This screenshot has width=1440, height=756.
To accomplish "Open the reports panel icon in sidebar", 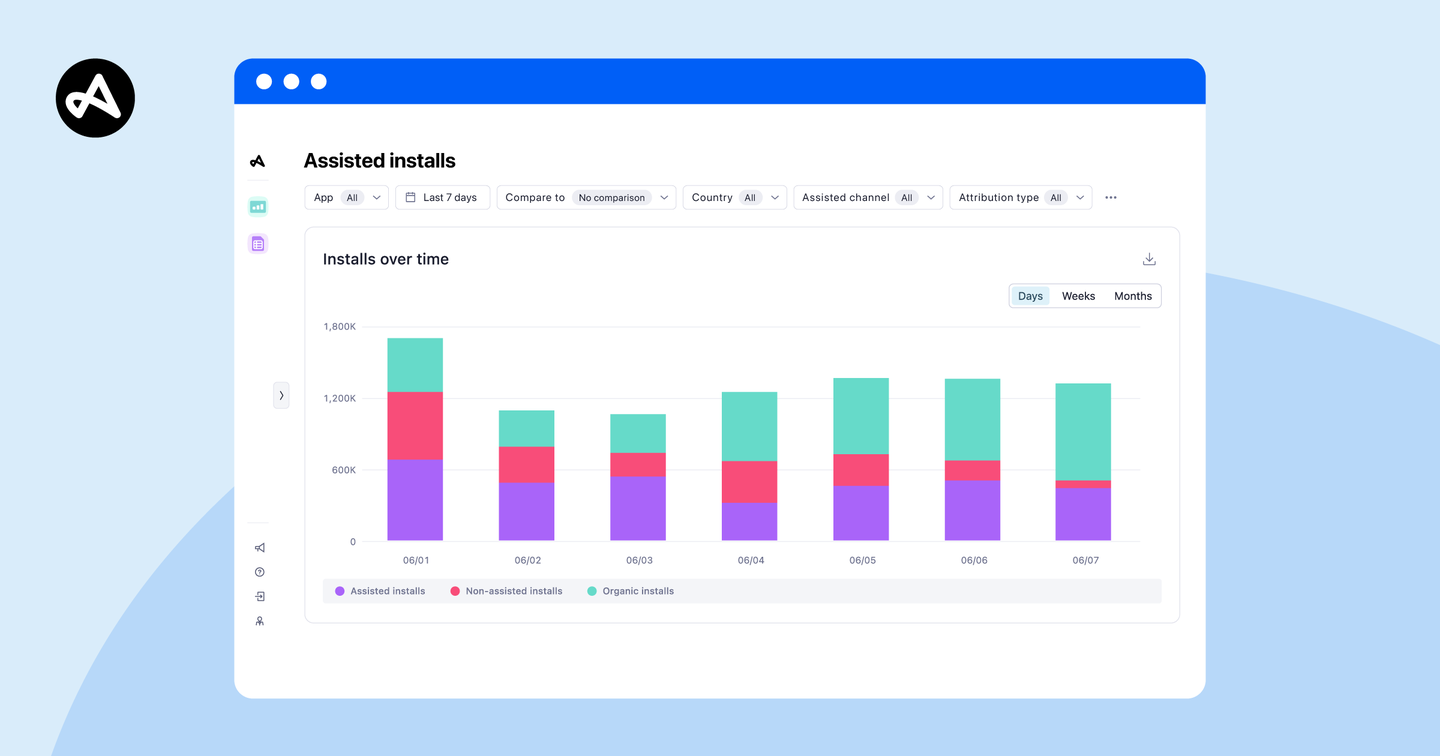I will point(257,243).
